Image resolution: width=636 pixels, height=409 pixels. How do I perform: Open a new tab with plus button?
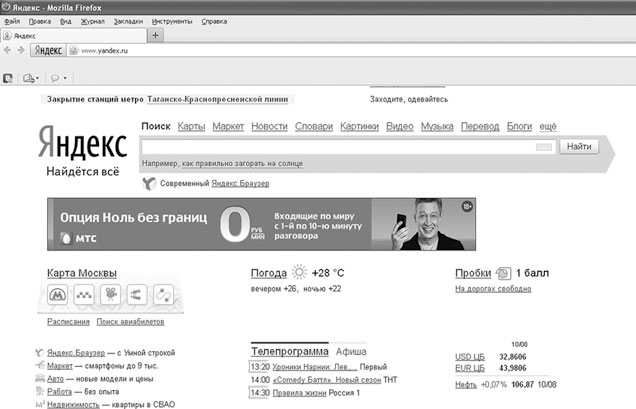point(155,35)
